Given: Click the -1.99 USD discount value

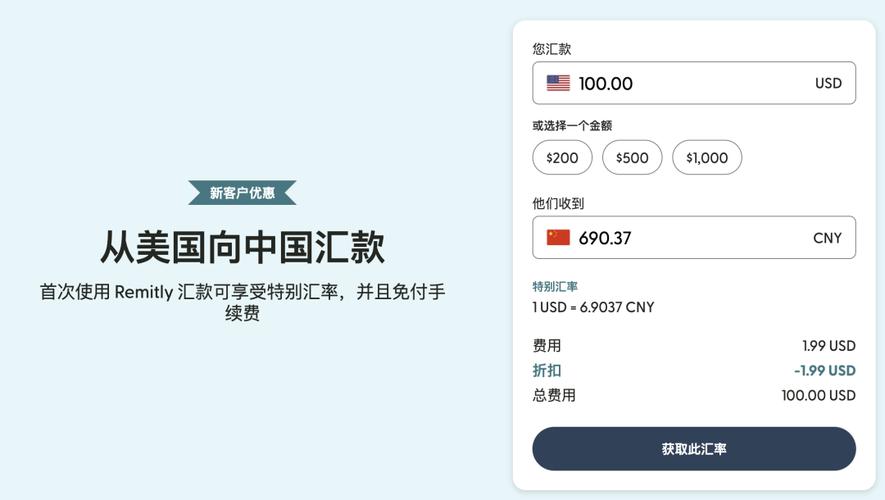Looking at the screenshot, I should pyautogui.click(x=825, y=371).
